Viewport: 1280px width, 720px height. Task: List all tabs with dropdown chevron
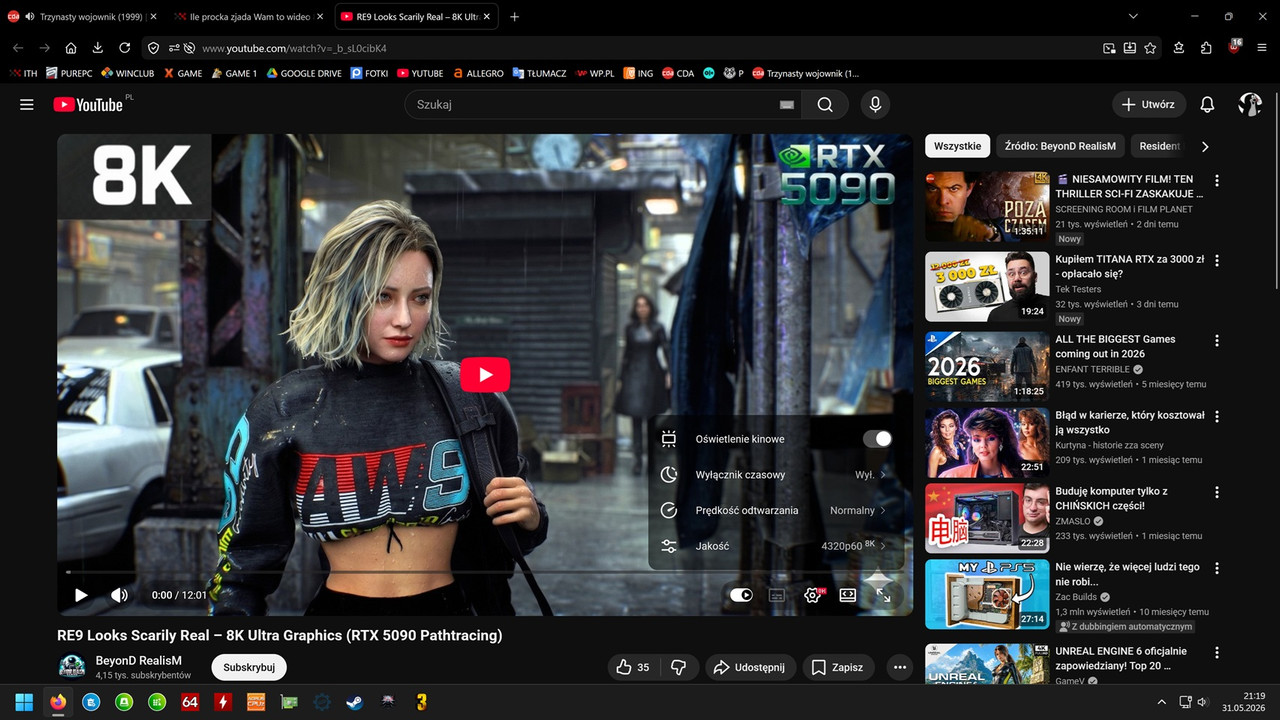1133,17
